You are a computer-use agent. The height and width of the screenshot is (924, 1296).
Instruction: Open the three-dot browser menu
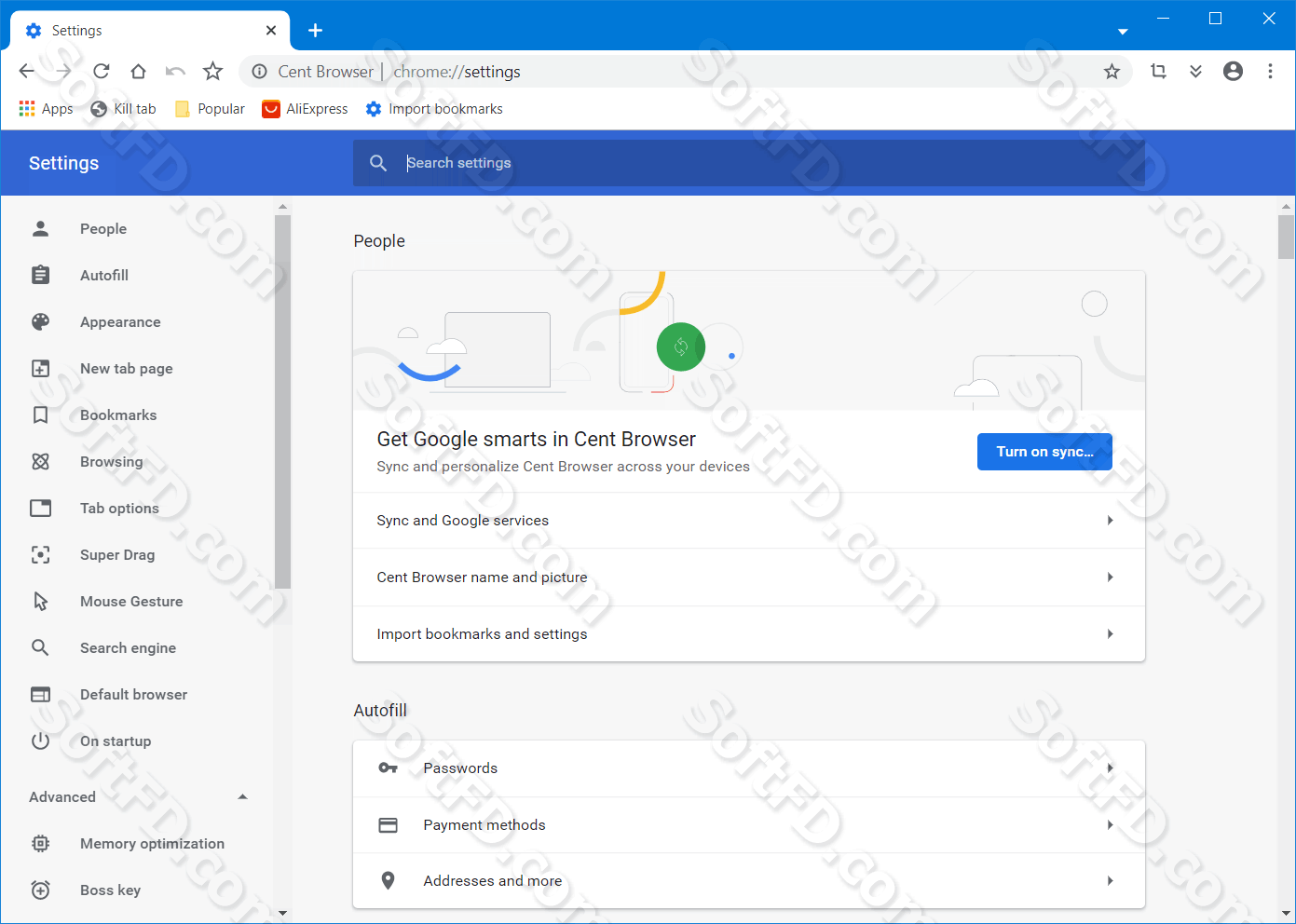1270,72
